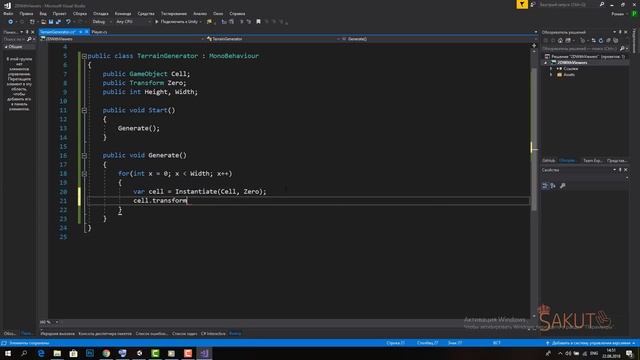Open the Edit (Правка) menu

pyautogui.click(x=26, y=13)
